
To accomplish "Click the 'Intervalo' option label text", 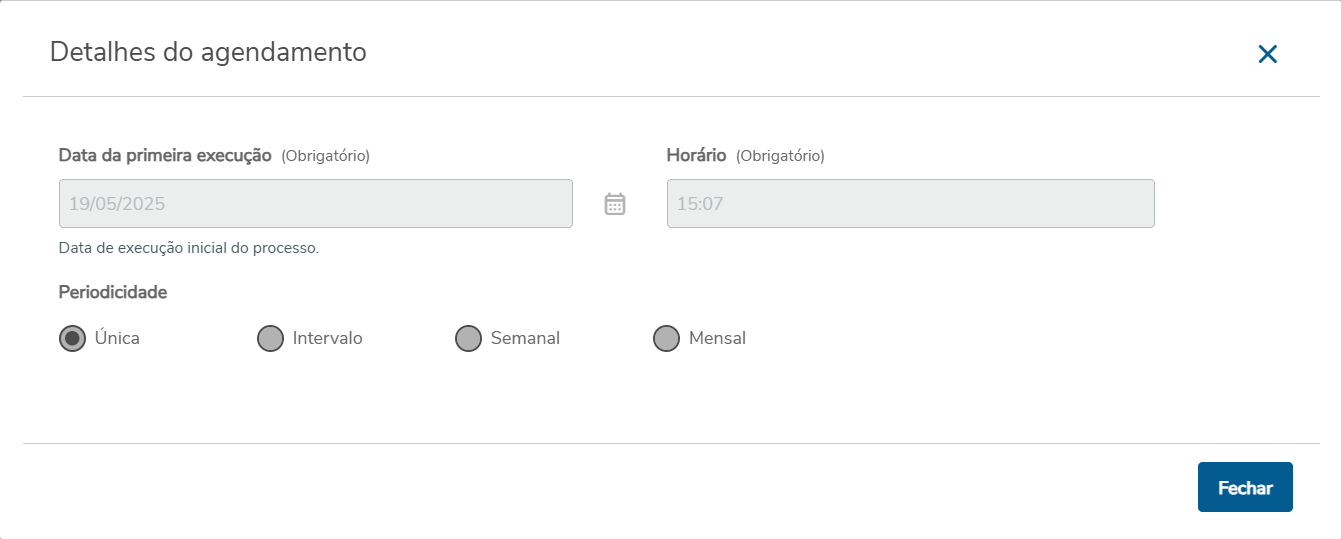I will pyautogui.click(x=327, y=338).
